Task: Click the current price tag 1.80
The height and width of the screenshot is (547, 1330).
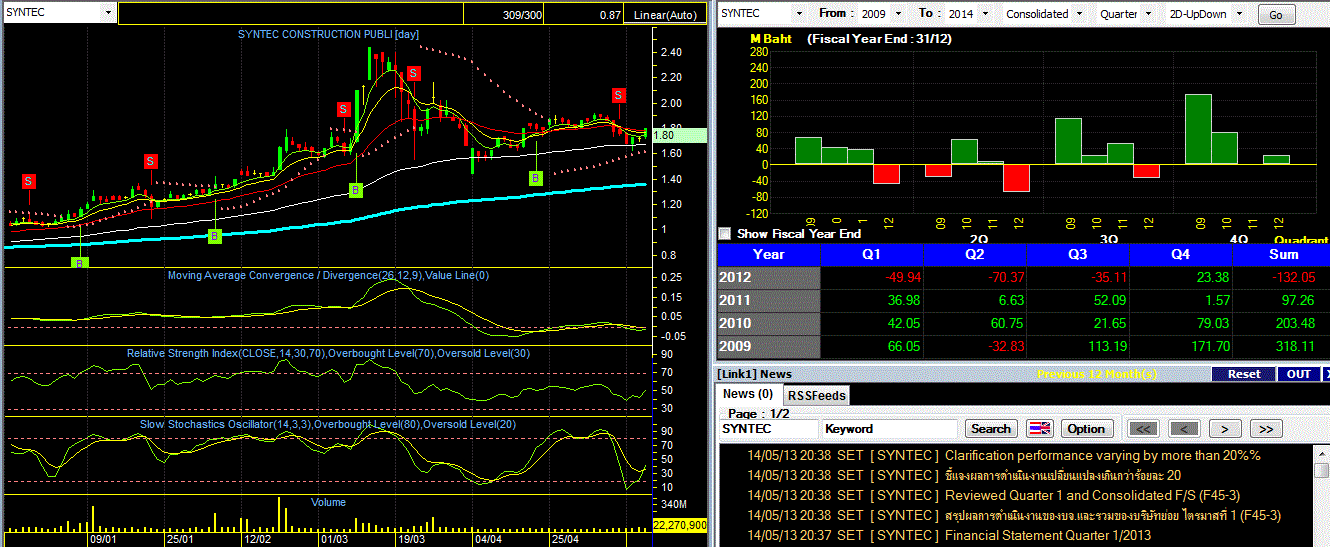Action: [679, 134]
